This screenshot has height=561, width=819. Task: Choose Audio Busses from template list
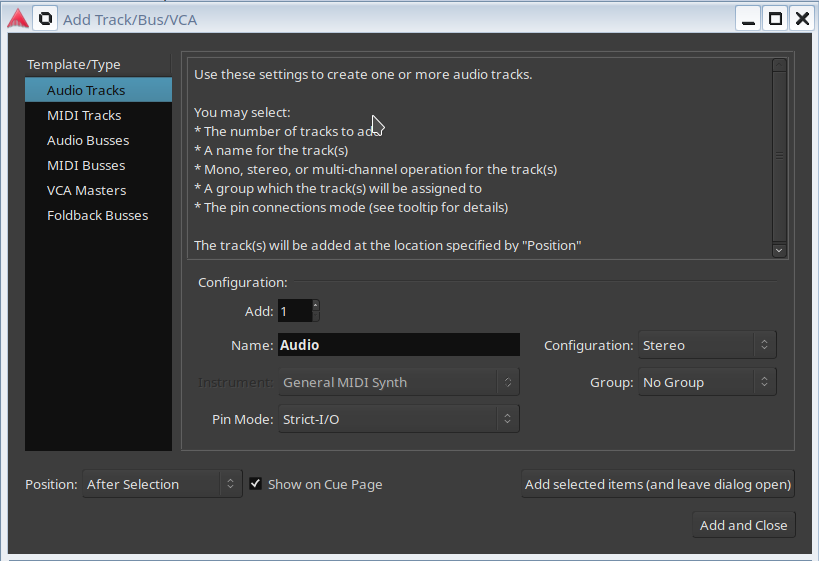pos(88,140)
